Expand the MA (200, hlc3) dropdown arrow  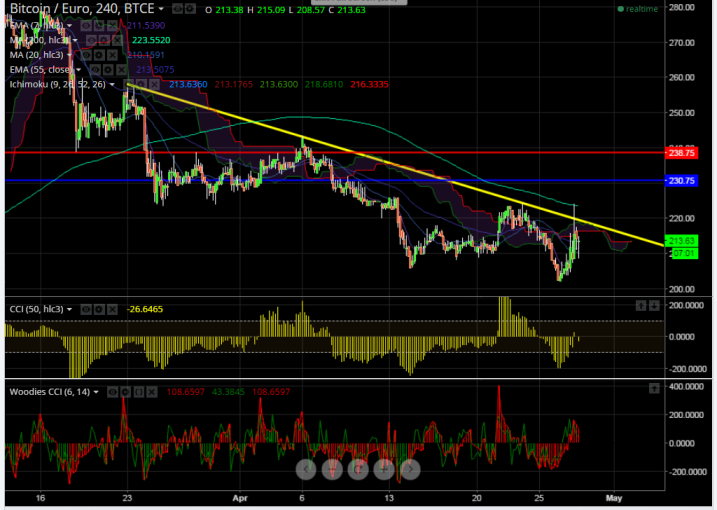[x=75, y=41]
